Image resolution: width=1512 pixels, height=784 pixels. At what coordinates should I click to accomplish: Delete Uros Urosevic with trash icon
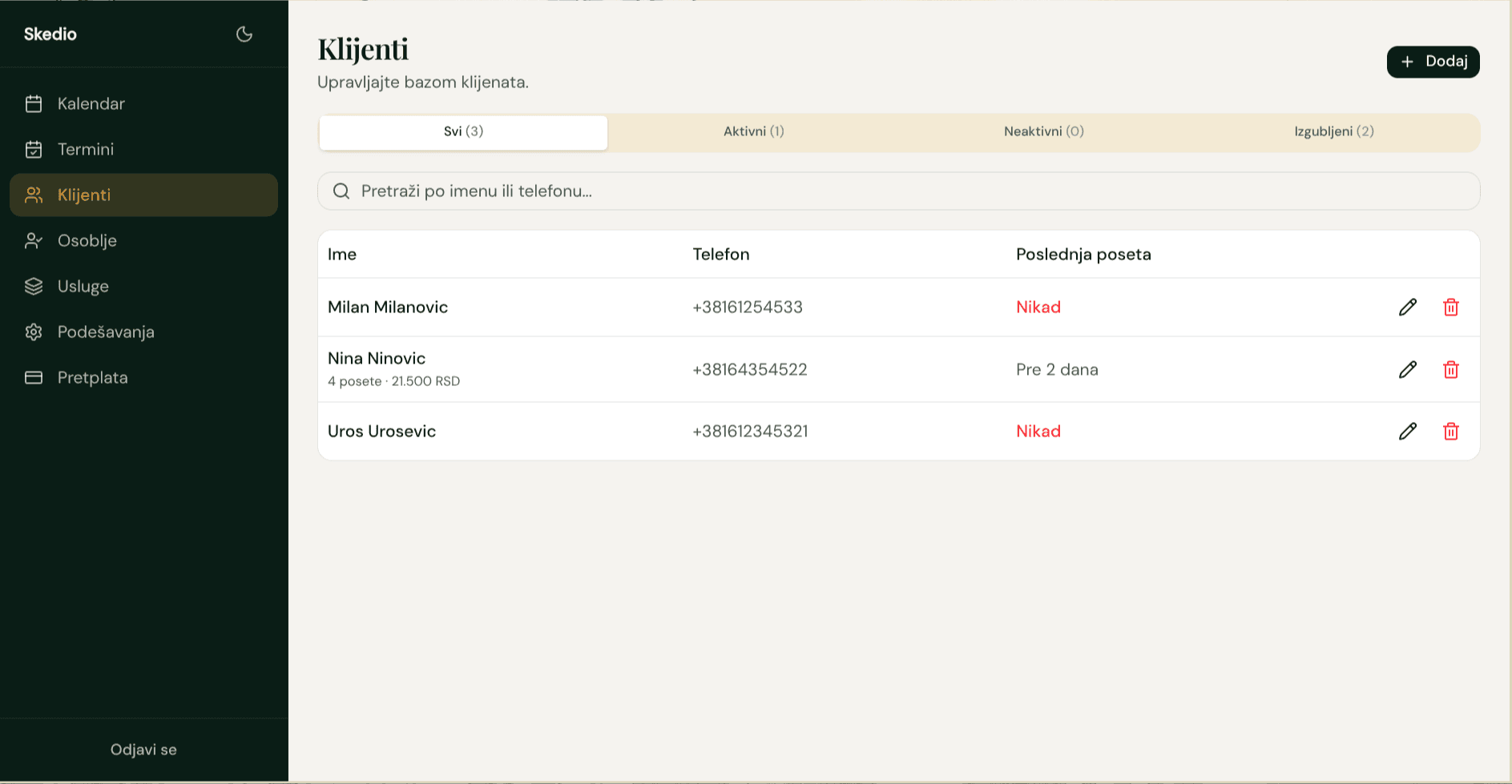(1451, 431)
